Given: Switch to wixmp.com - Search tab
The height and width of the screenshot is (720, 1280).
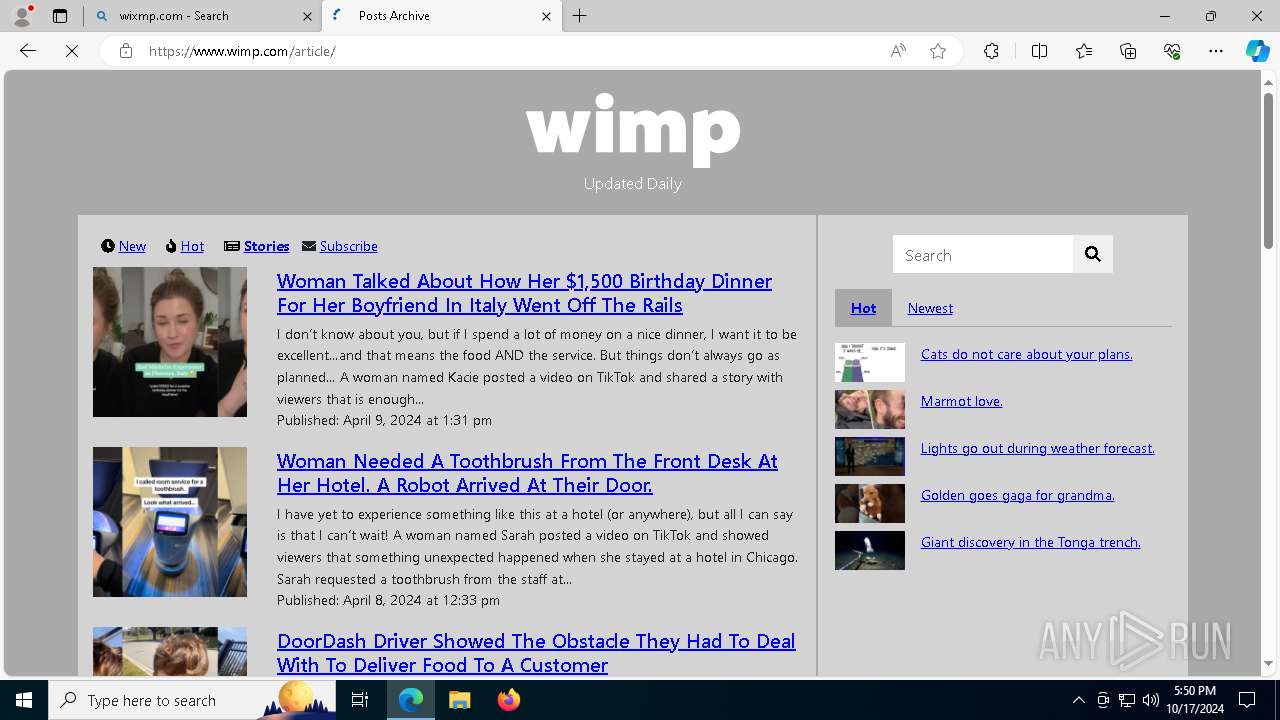Looking at the screenshot, I should [203, 16].
